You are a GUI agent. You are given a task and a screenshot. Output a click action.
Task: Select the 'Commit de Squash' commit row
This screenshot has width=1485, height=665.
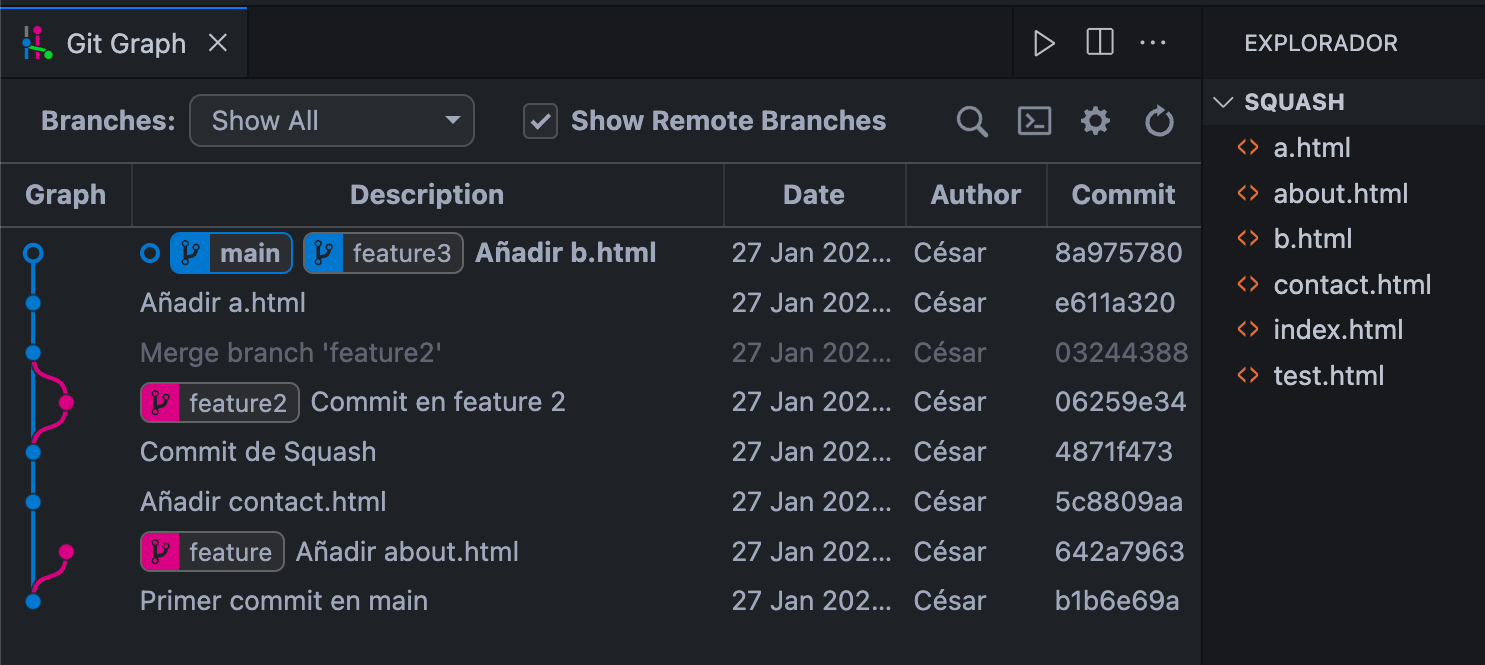tap(600, 452)
